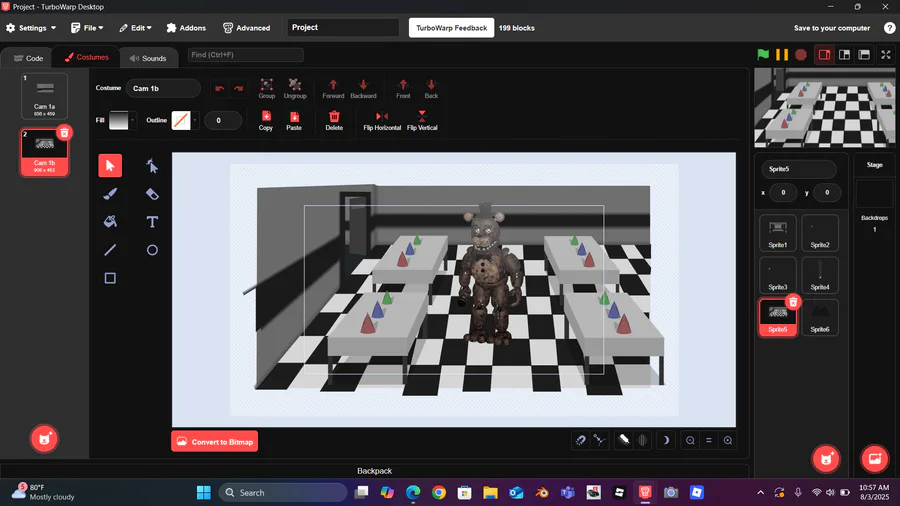Switch to the Code tab

click(x=28, y=58)
